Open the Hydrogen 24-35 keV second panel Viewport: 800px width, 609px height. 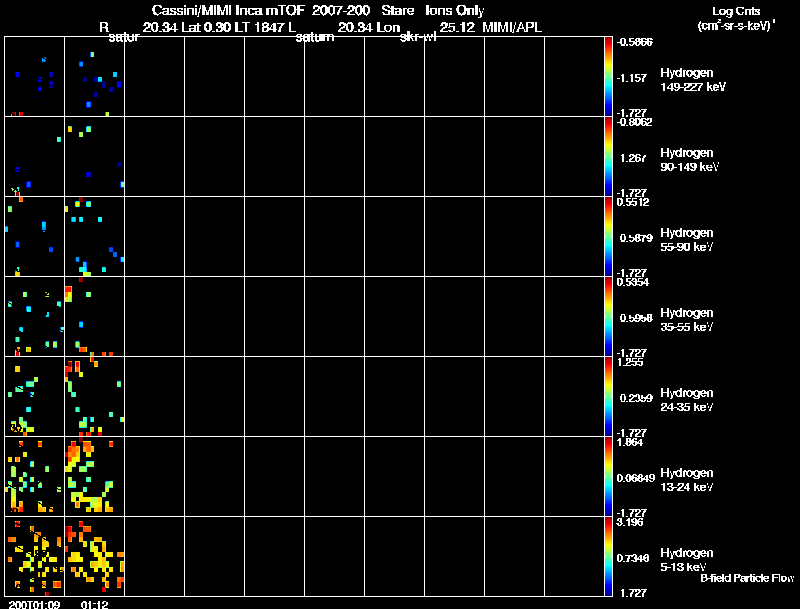click(94, 397)
